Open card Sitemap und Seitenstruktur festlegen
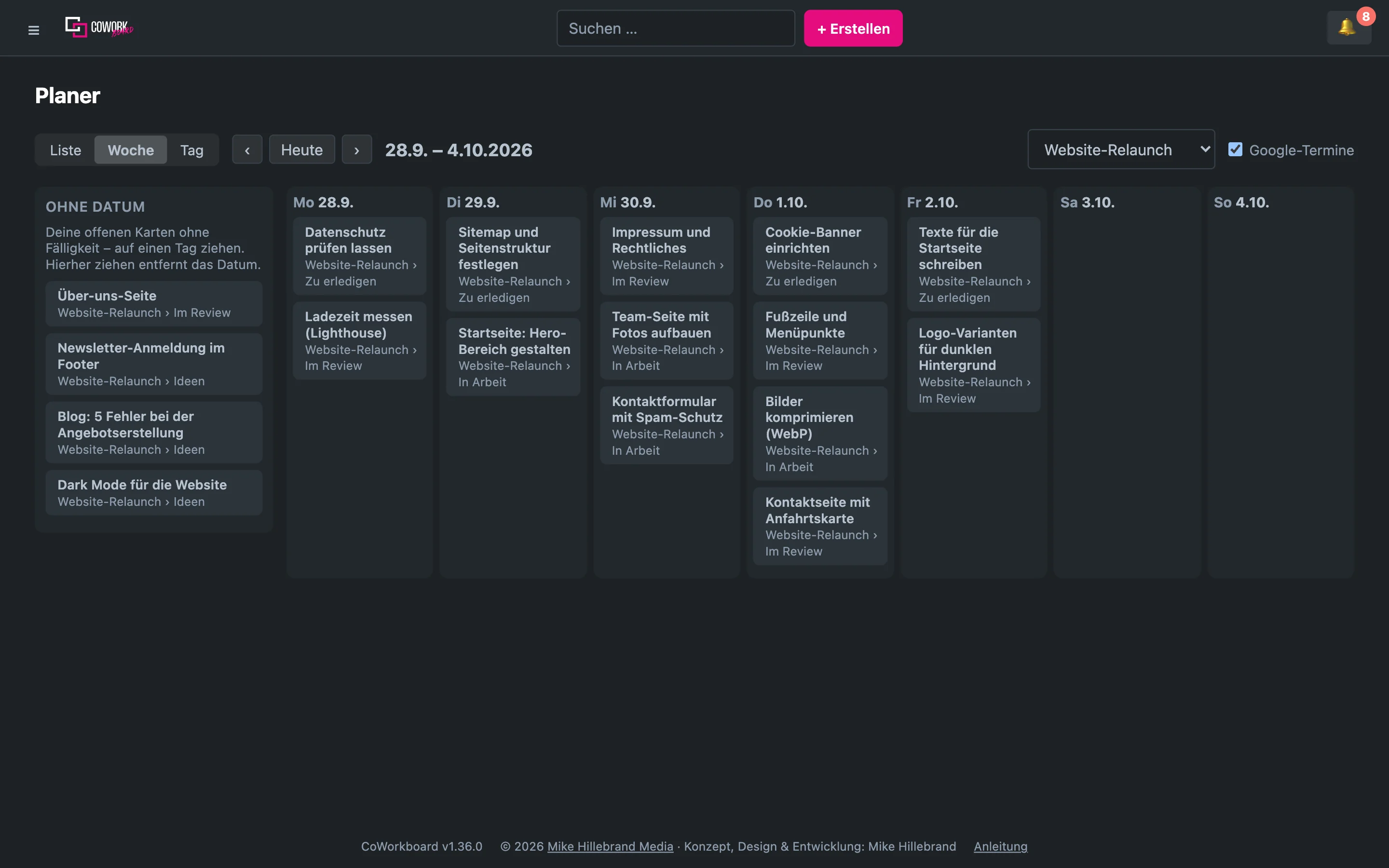This screenshot has height=868, width=1389. point(513,264)
